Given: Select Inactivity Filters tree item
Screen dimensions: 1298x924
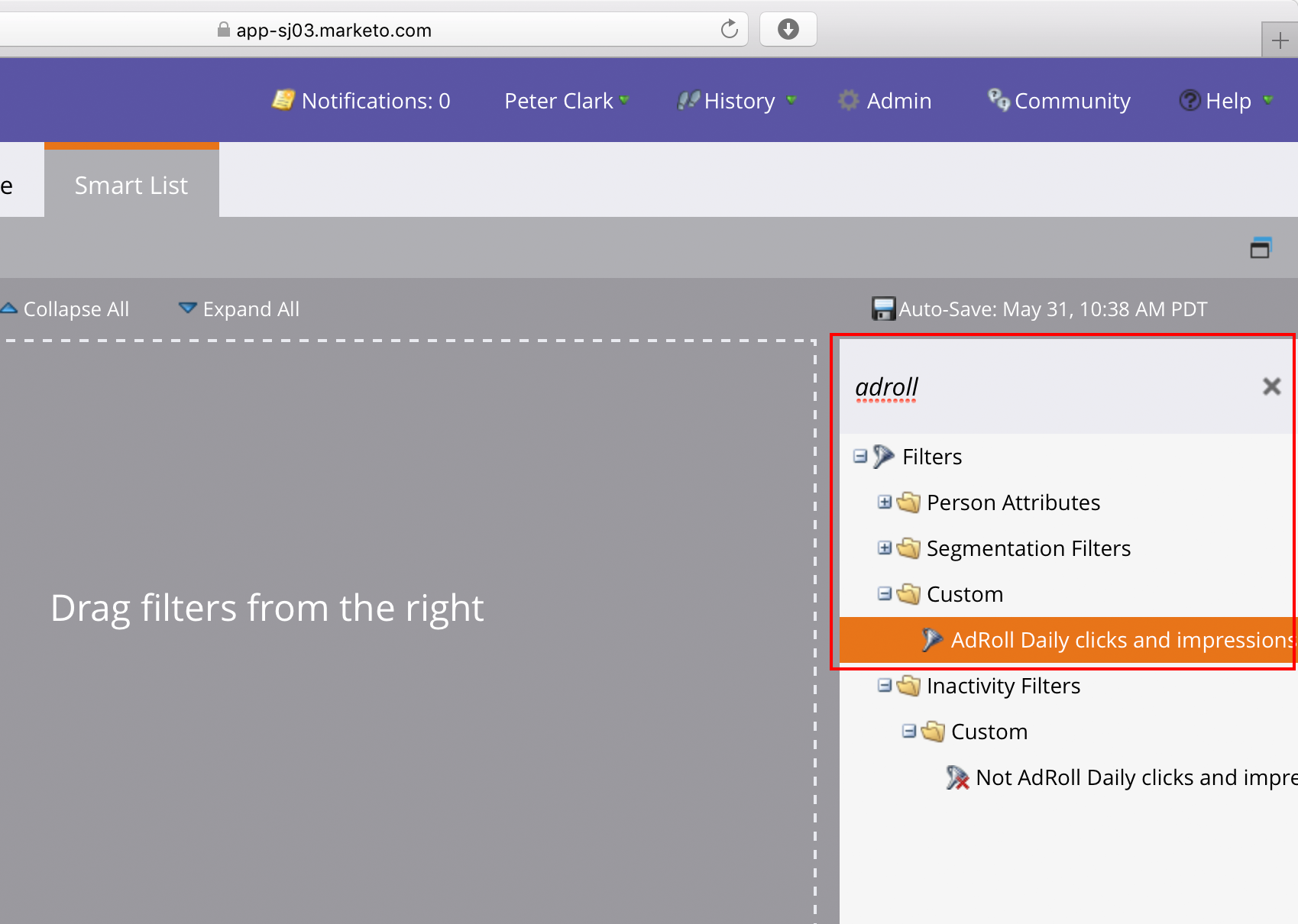Looking at the screenshot, I should click(1003, 686).
